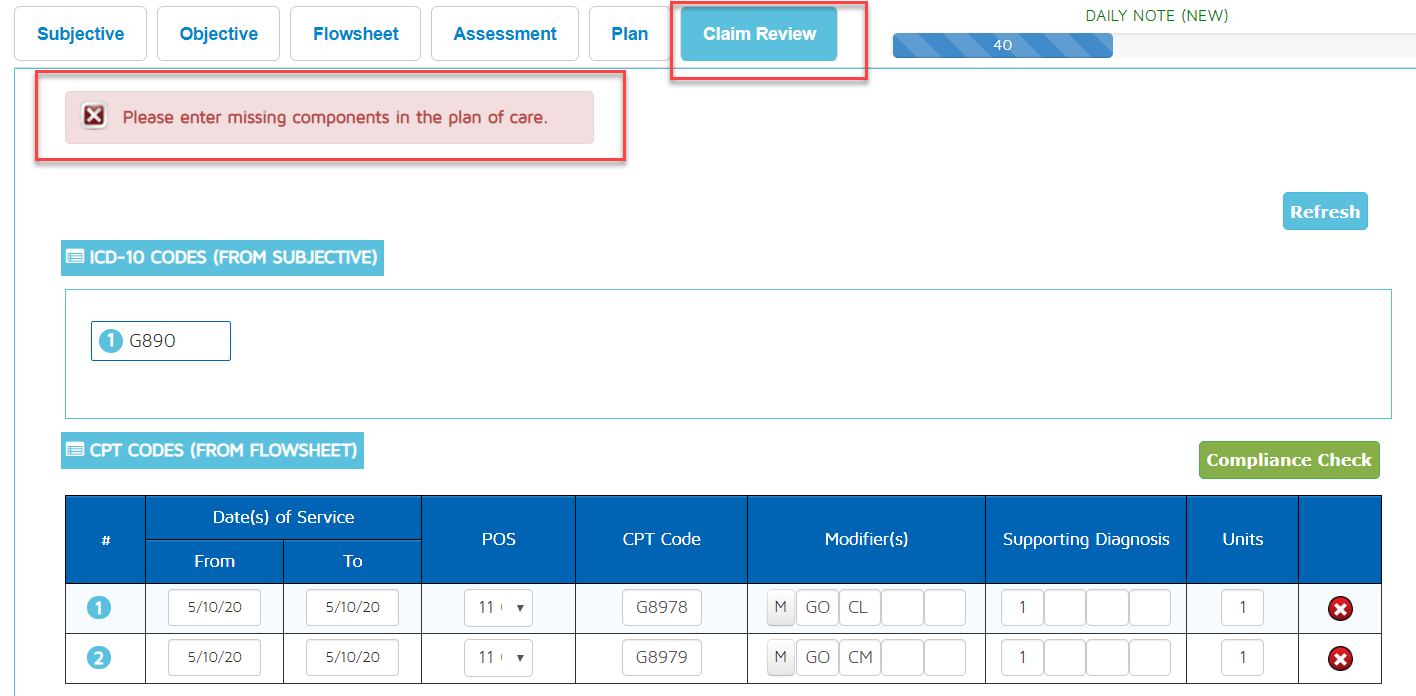The height and width of the screenshot is (696, 1416).
Task: Run the Compliance Check
Action: pos(1288,460)
